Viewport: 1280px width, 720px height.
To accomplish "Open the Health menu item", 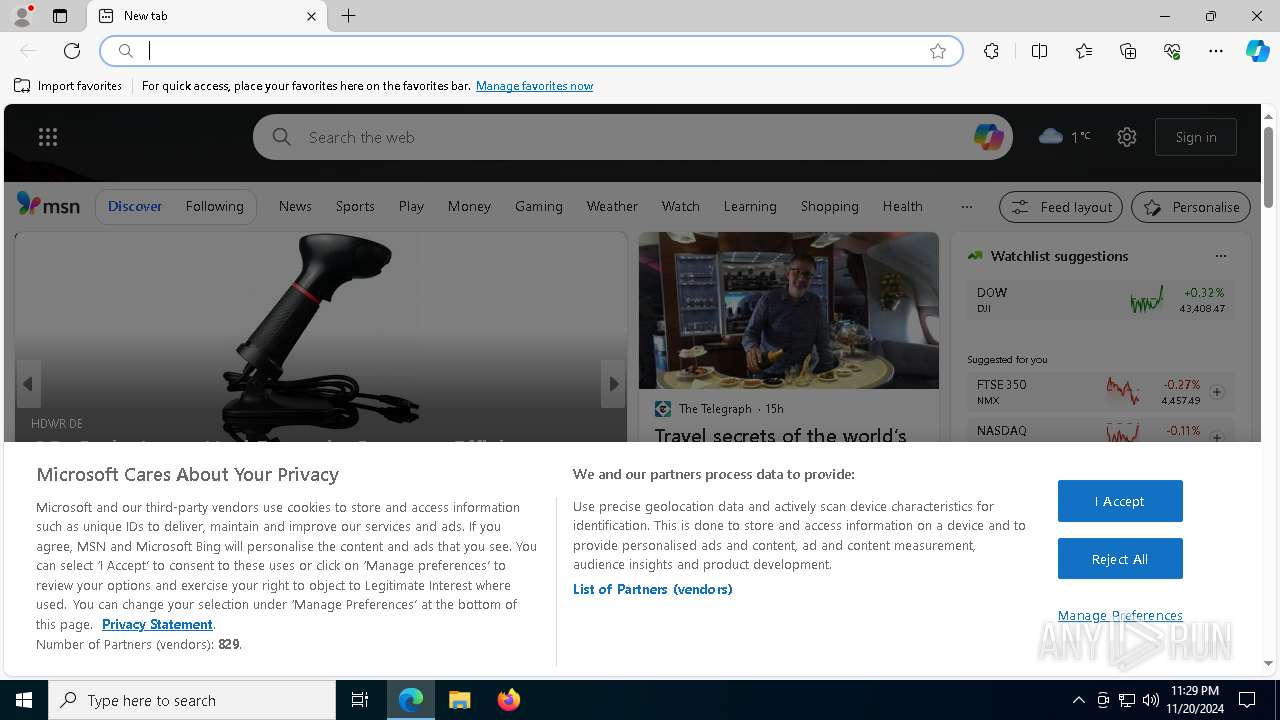I will click(x=902, y=206).
